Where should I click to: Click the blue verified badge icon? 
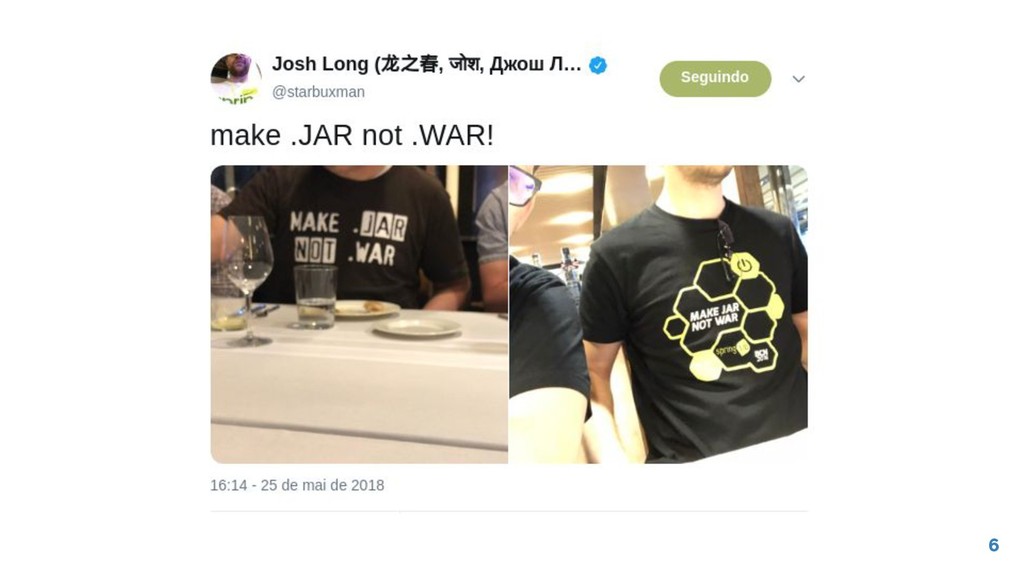tap(598, 65)
